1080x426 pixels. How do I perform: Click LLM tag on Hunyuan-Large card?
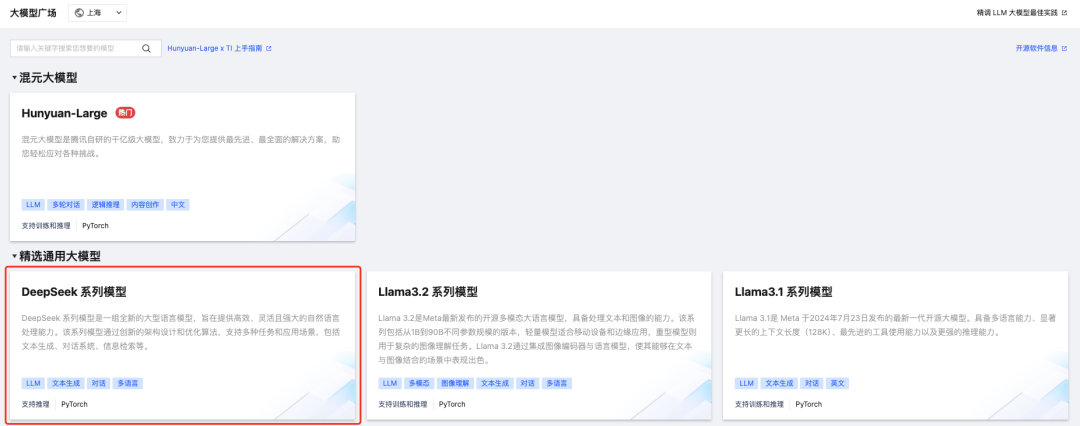[x=33, y=205]
